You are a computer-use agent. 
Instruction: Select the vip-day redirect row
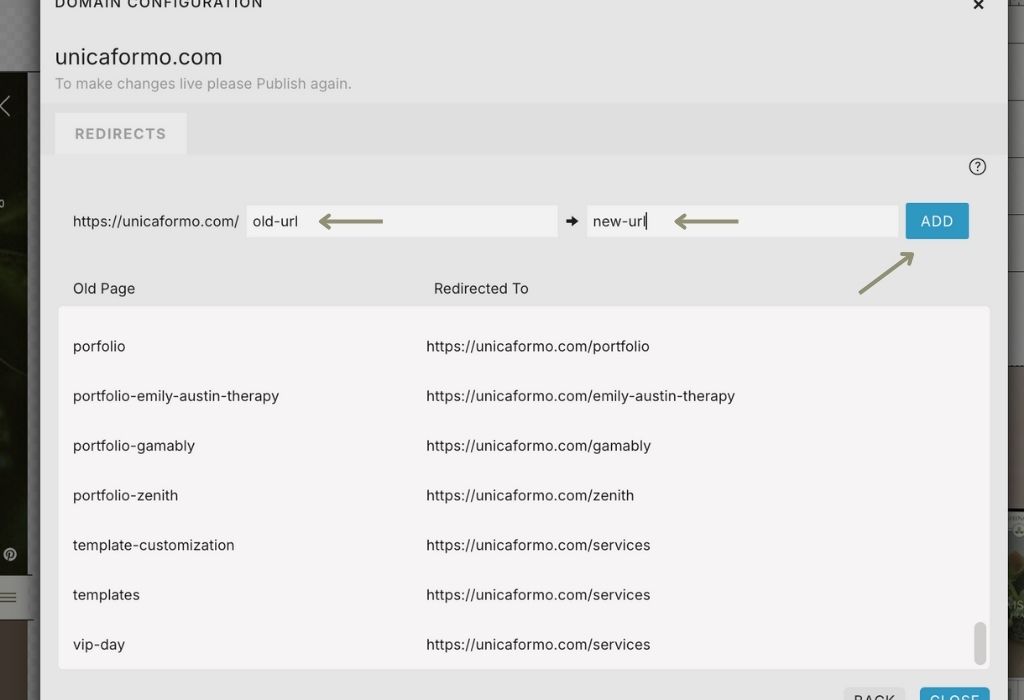click(x=99, y=644)
